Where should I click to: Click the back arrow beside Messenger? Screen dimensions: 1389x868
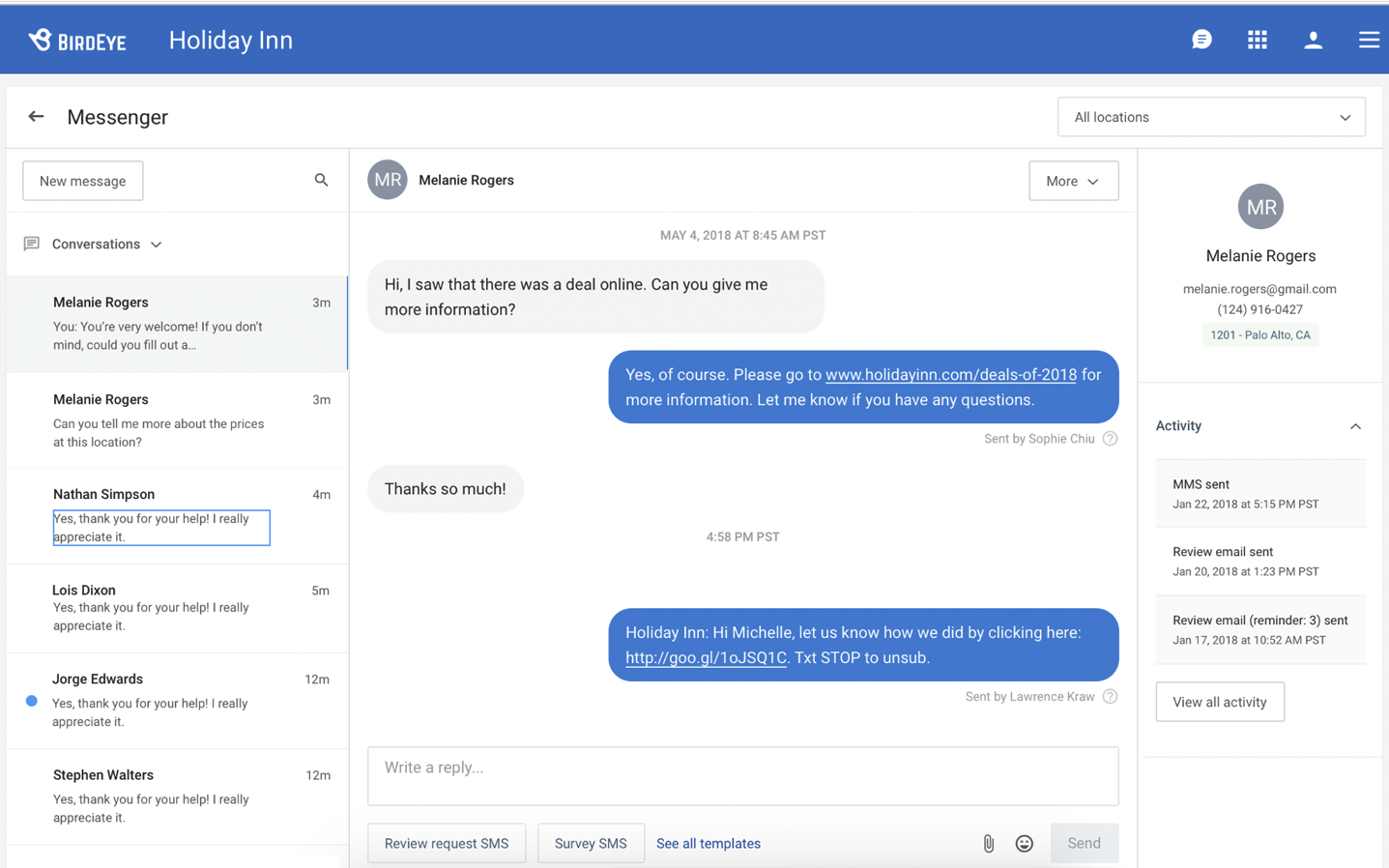pos(36,117)
